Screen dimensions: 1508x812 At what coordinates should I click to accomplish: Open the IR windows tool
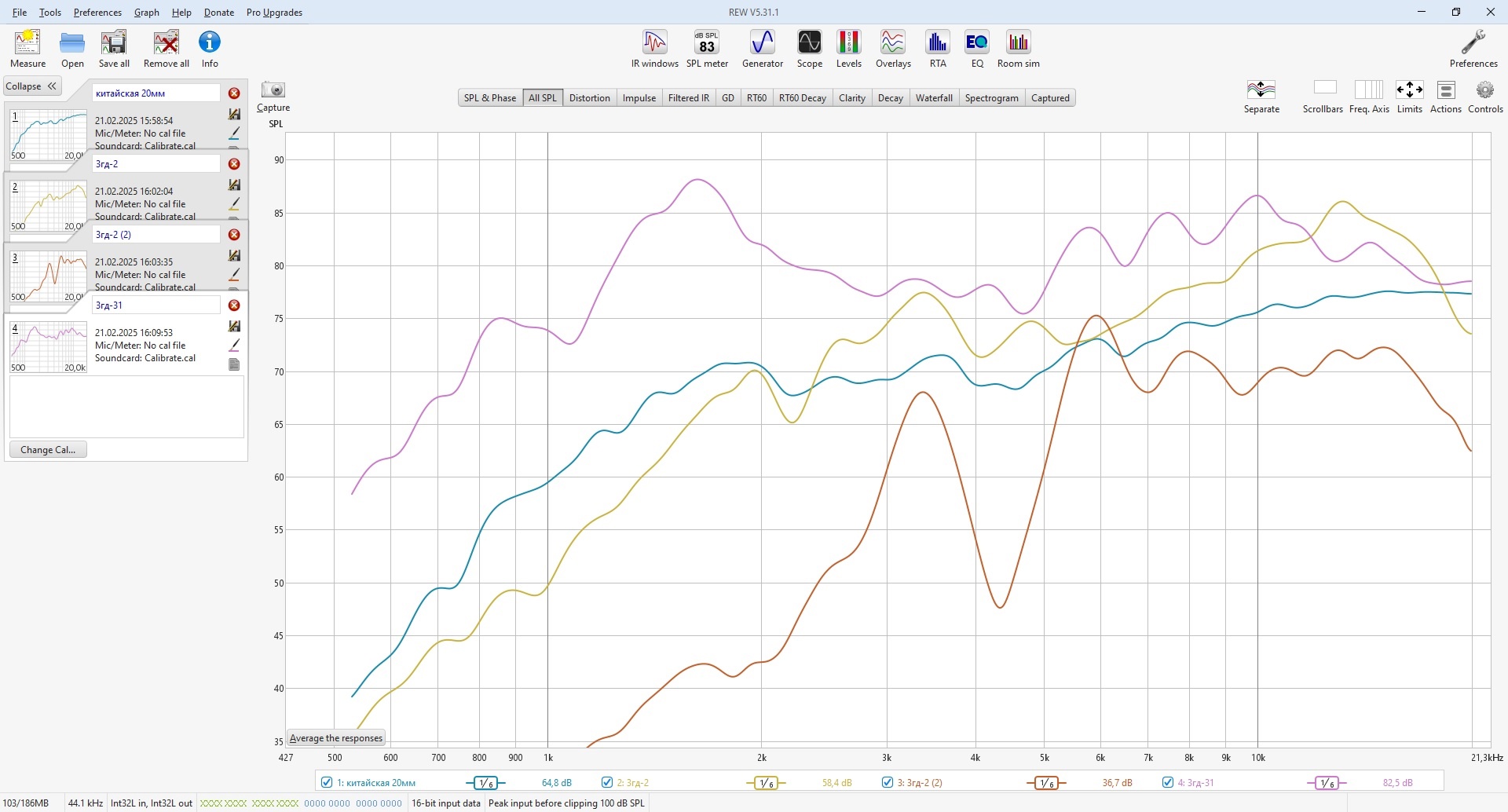tap(654, 42)
